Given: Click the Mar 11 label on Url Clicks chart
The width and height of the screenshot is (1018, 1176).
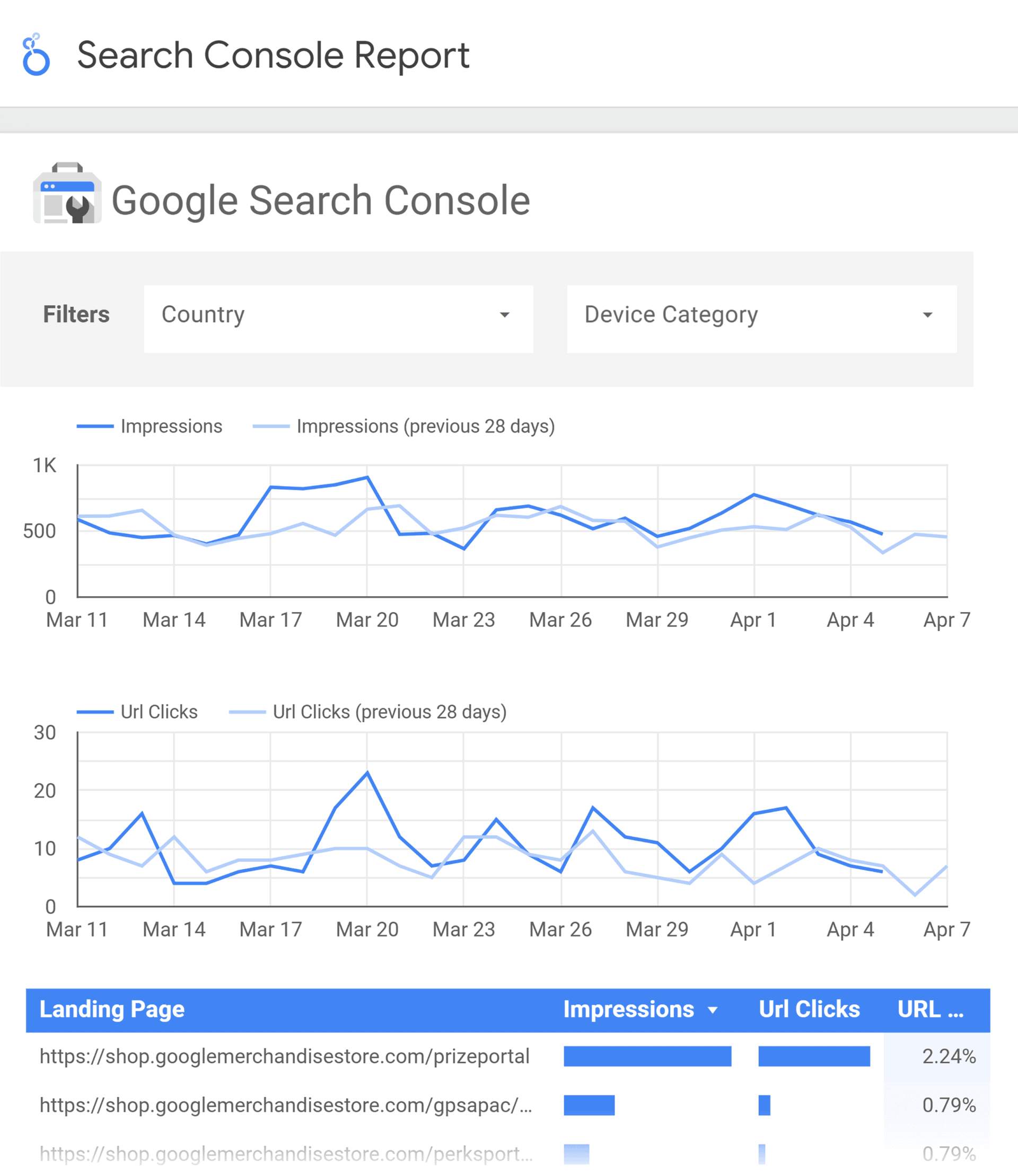Looking at the screenshot, I should (77, 930).
